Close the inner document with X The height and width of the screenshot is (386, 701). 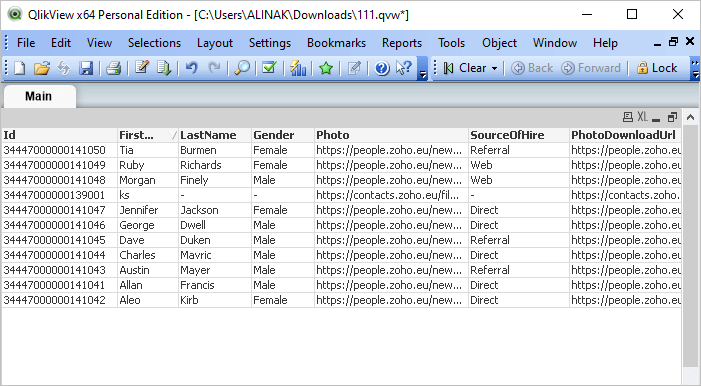click(x=690, y=42)
